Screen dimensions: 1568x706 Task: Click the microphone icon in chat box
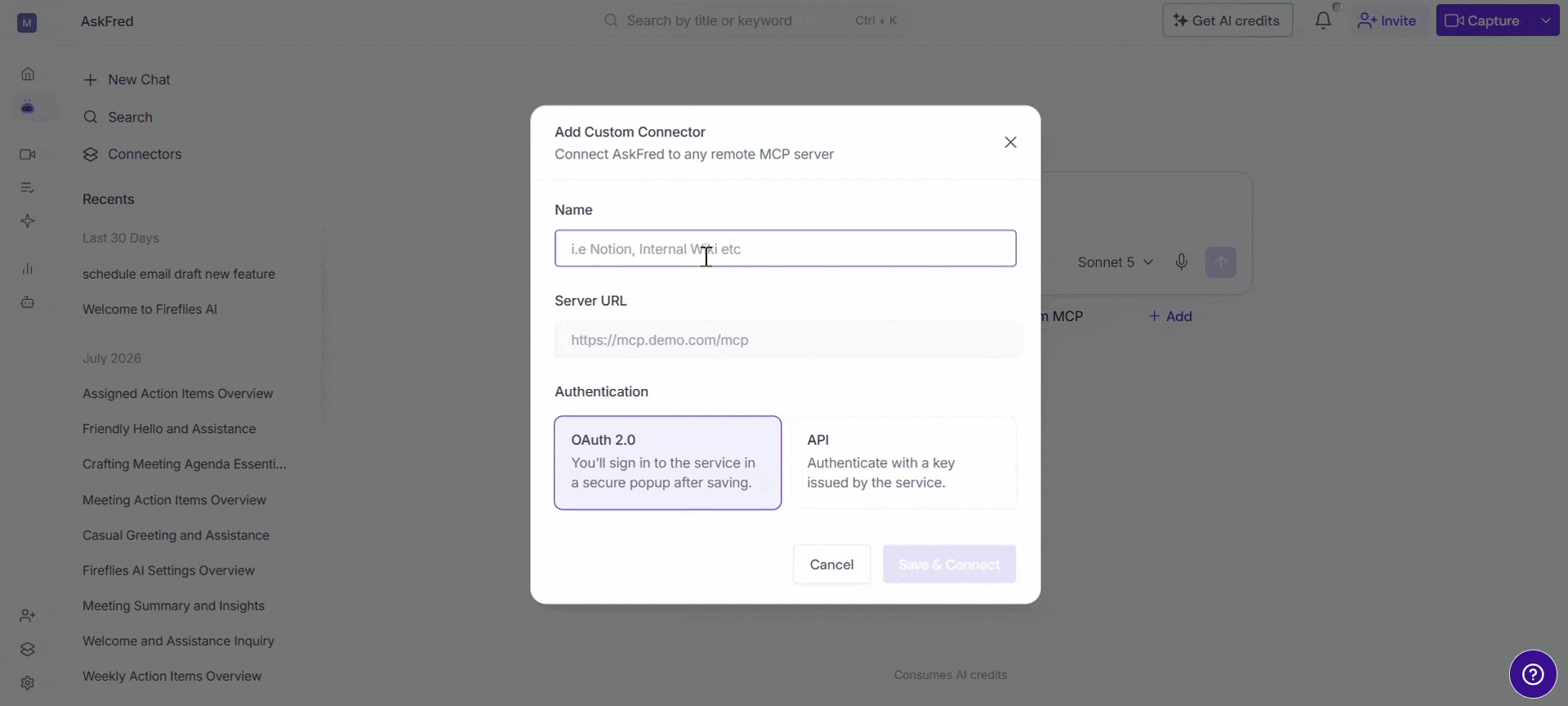[x=1181, y=261]
